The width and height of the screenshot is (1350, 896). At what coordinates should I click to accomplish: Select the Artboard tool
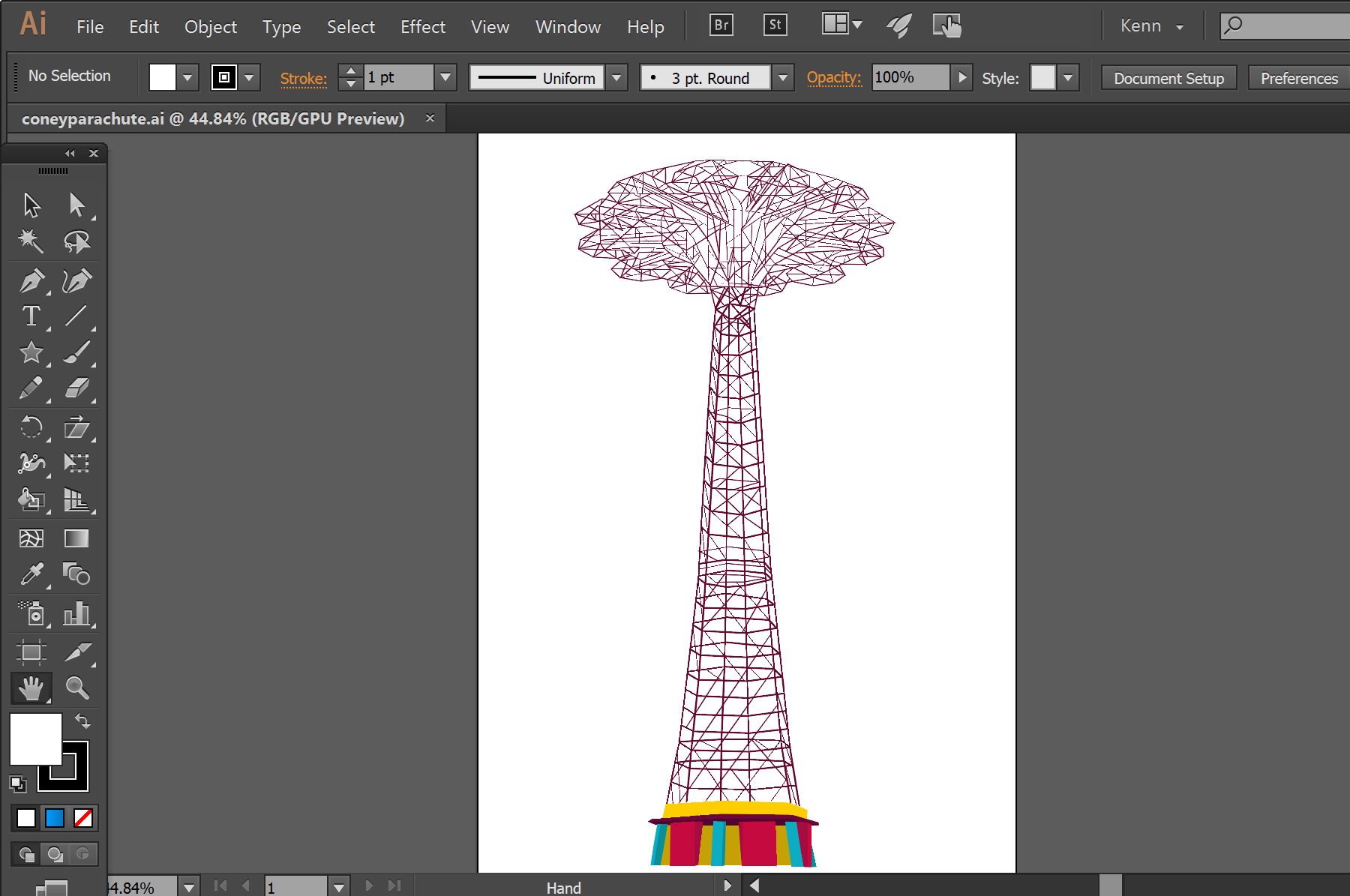pyautogui.click(x=31, y=652)
